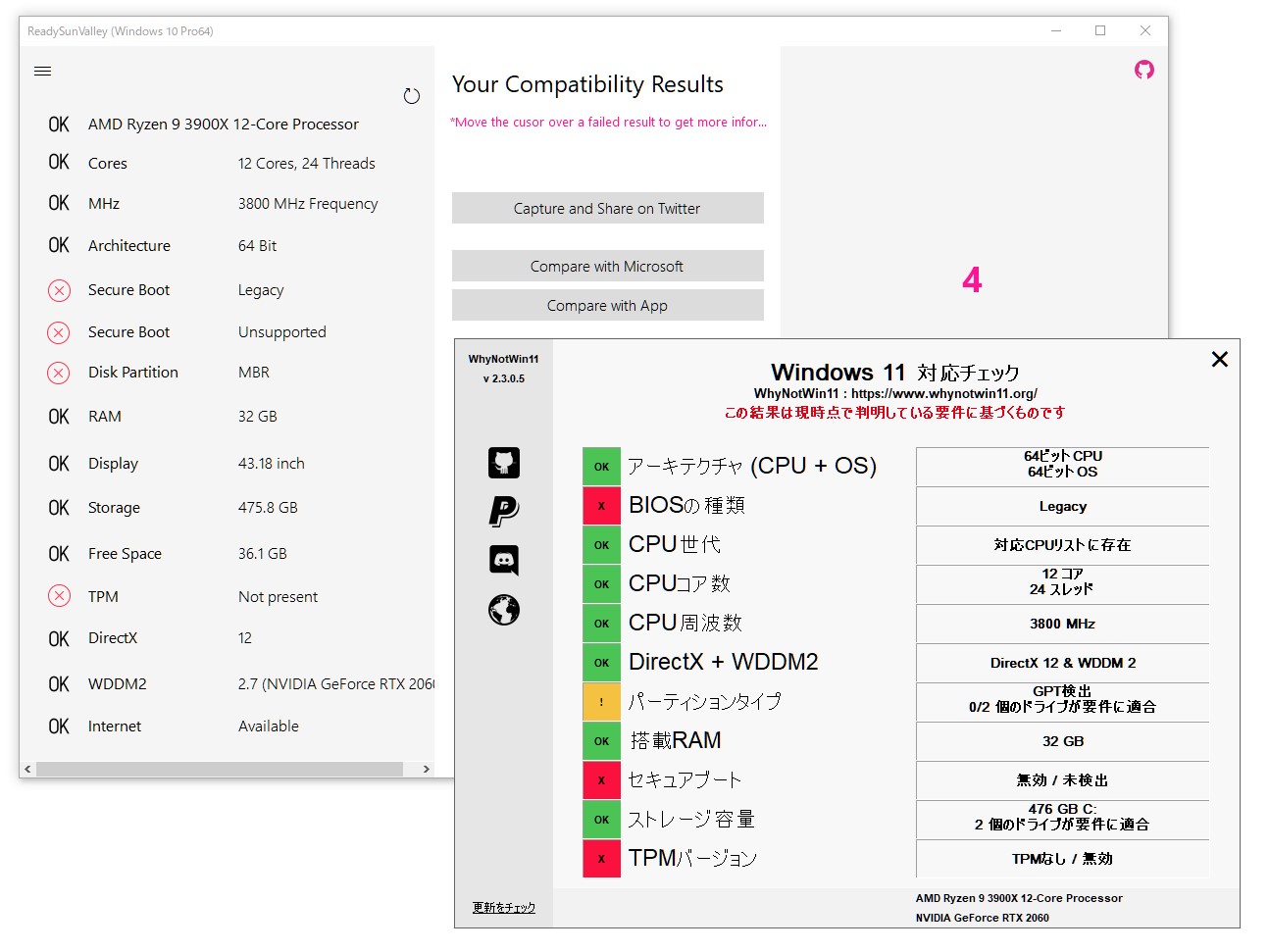Click the failed icon beside Disk Partition
The height and width of the screenshot is (952, 1269).
pos(59,373)
